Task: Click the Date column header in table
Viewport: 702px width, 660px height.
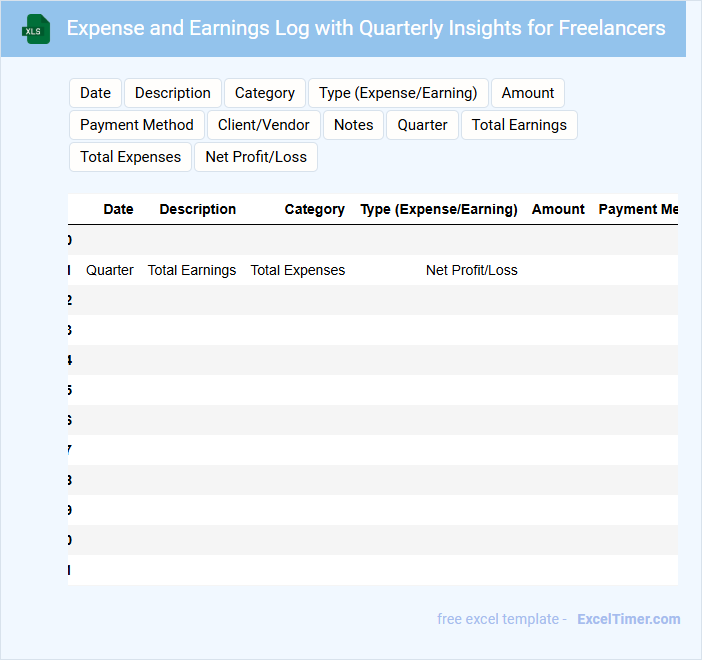Action: click(x=118, y=209)
